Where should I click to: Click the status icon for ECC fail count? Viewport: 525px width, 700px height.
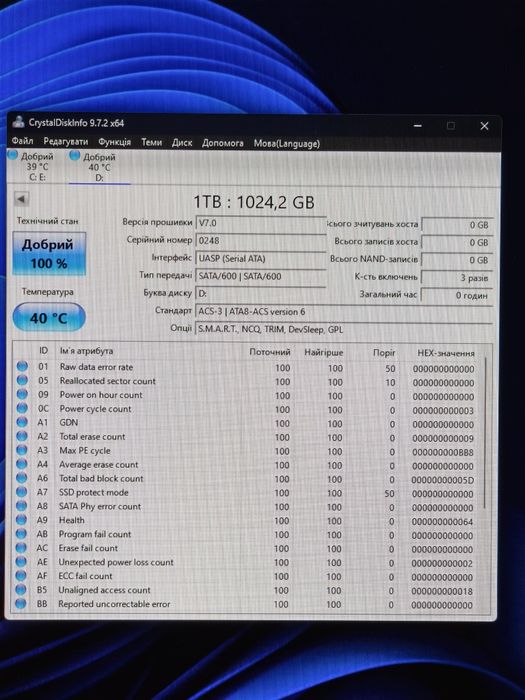[x=21, y=575]
